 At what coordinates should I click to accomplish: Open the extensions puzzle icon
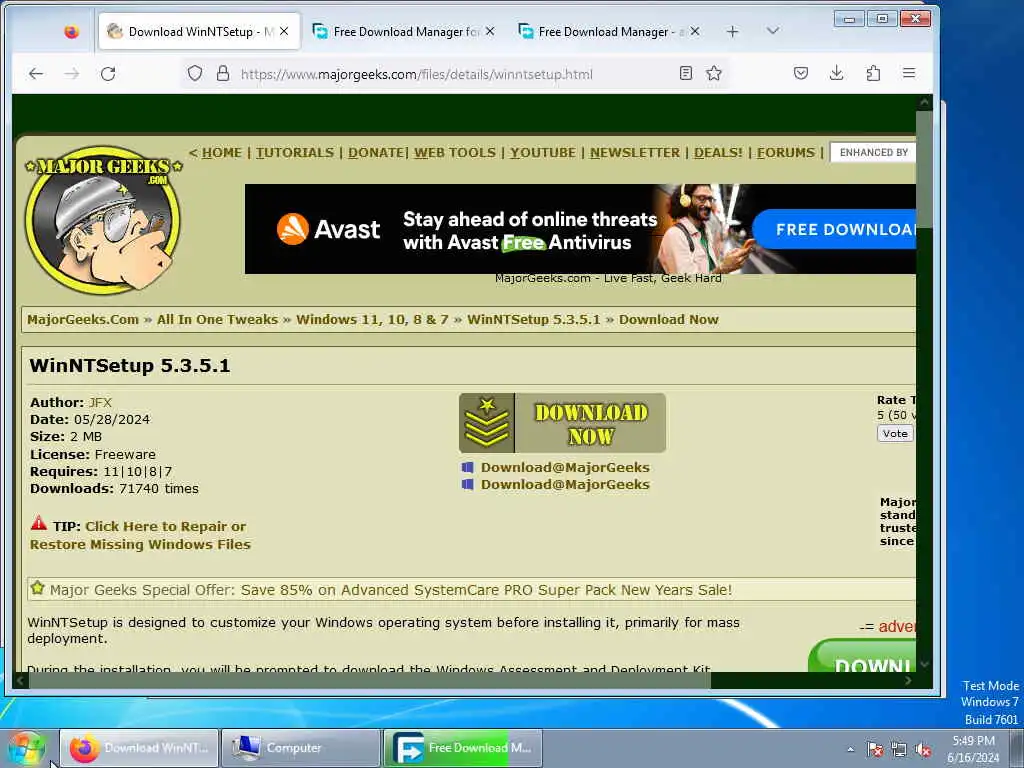873,73
